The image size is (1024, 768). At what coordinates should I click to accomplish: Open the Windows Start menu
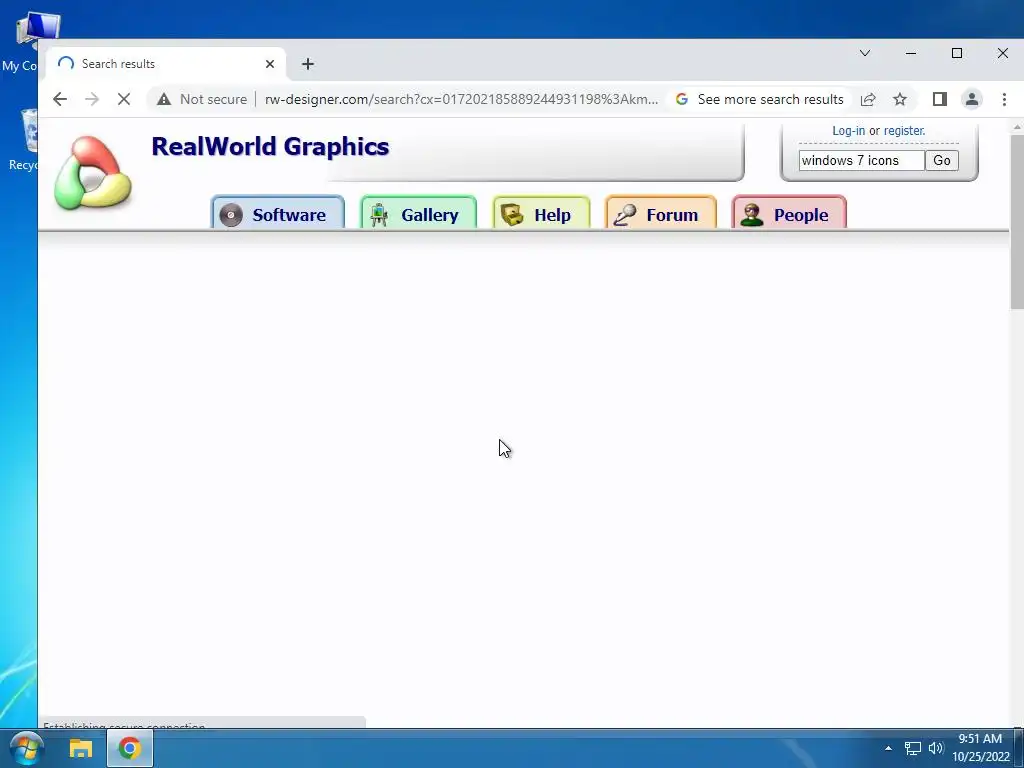[26, 748]
